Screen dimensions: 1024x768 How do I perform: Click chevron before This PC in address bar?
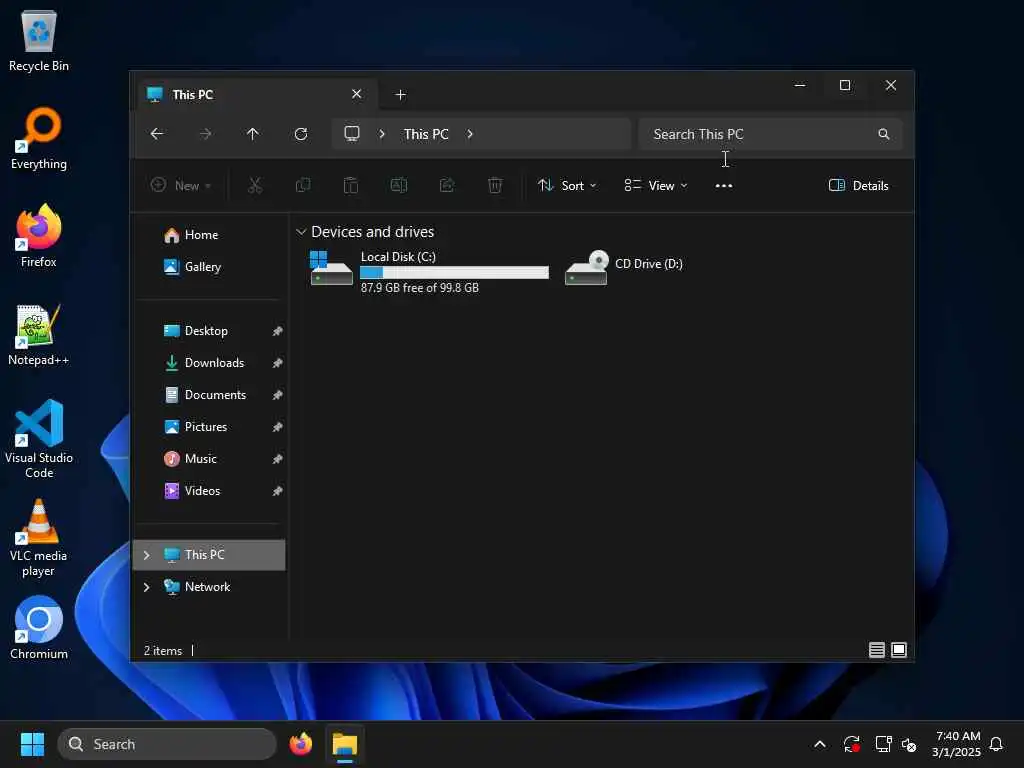(x=382, y=134)
